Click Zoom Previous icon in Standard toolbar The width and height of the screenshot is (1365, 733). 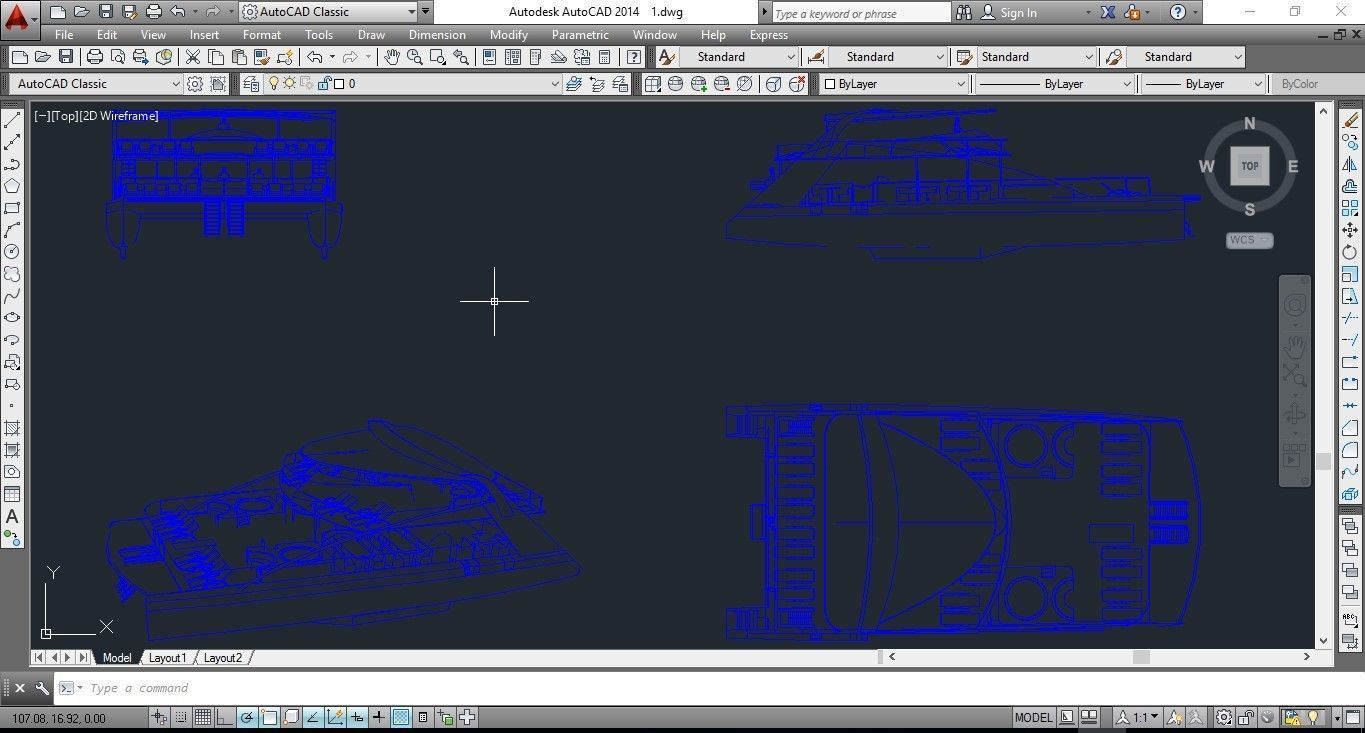(460, 57)
